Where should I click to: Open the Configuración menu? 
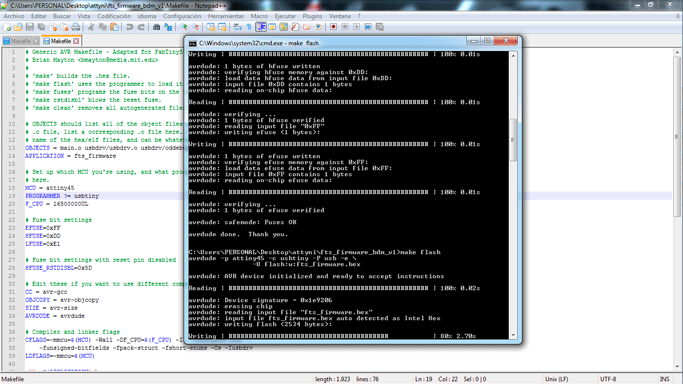(x=182, y=16)
